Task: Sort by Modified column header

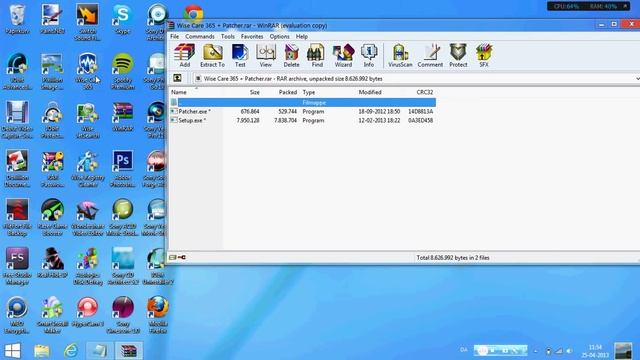Action: click(370, 92)
